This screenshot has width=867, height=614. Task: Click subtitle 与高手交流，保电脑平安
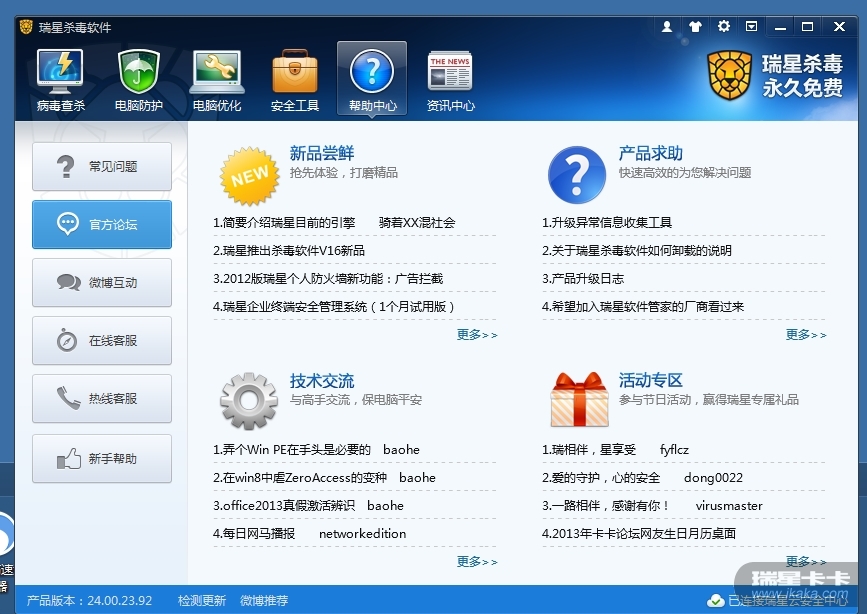click(x=356, y=400)
